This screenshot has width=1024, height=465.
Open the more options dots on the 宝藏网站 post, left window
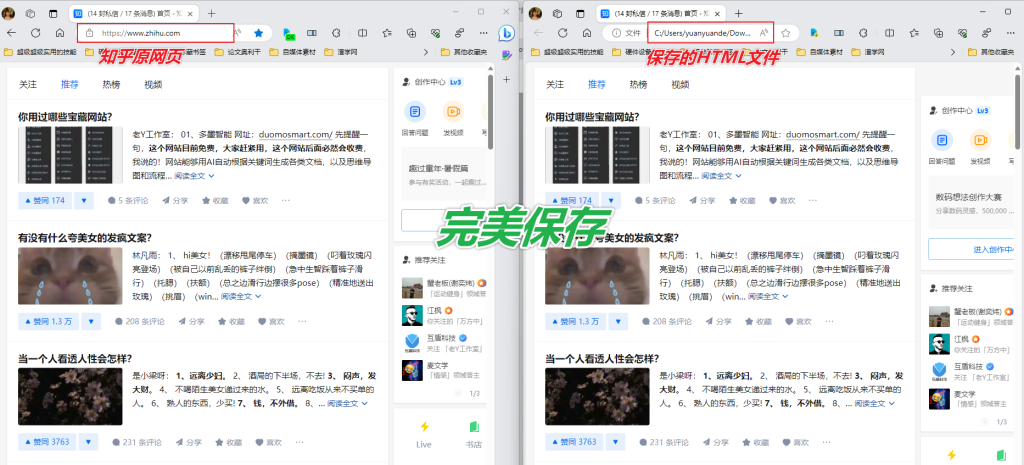pyautogui.click(x=285, y=200)
